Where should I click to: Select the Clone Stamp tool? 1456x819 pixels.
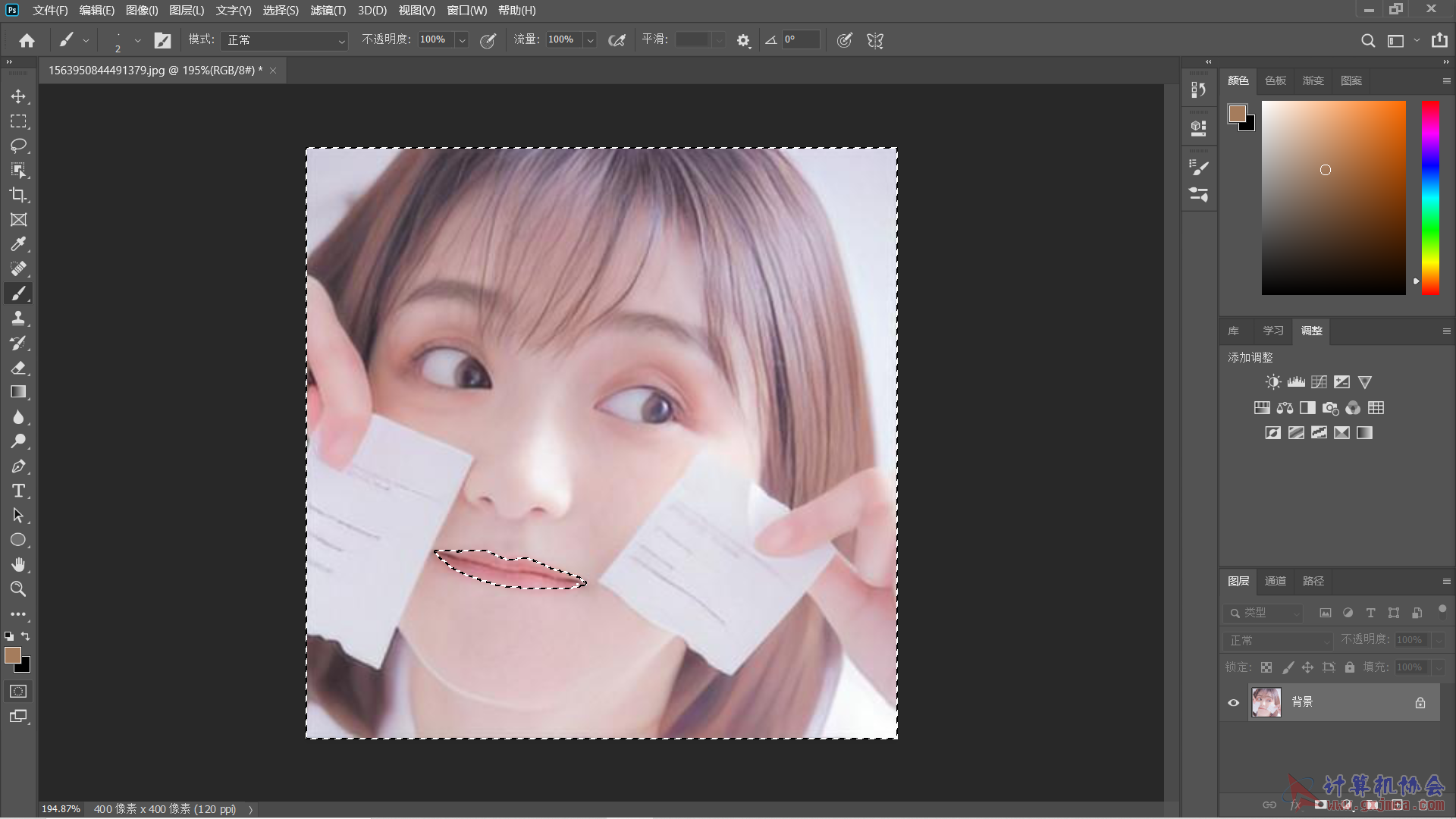pyautogui.click(x=18, y=318)
